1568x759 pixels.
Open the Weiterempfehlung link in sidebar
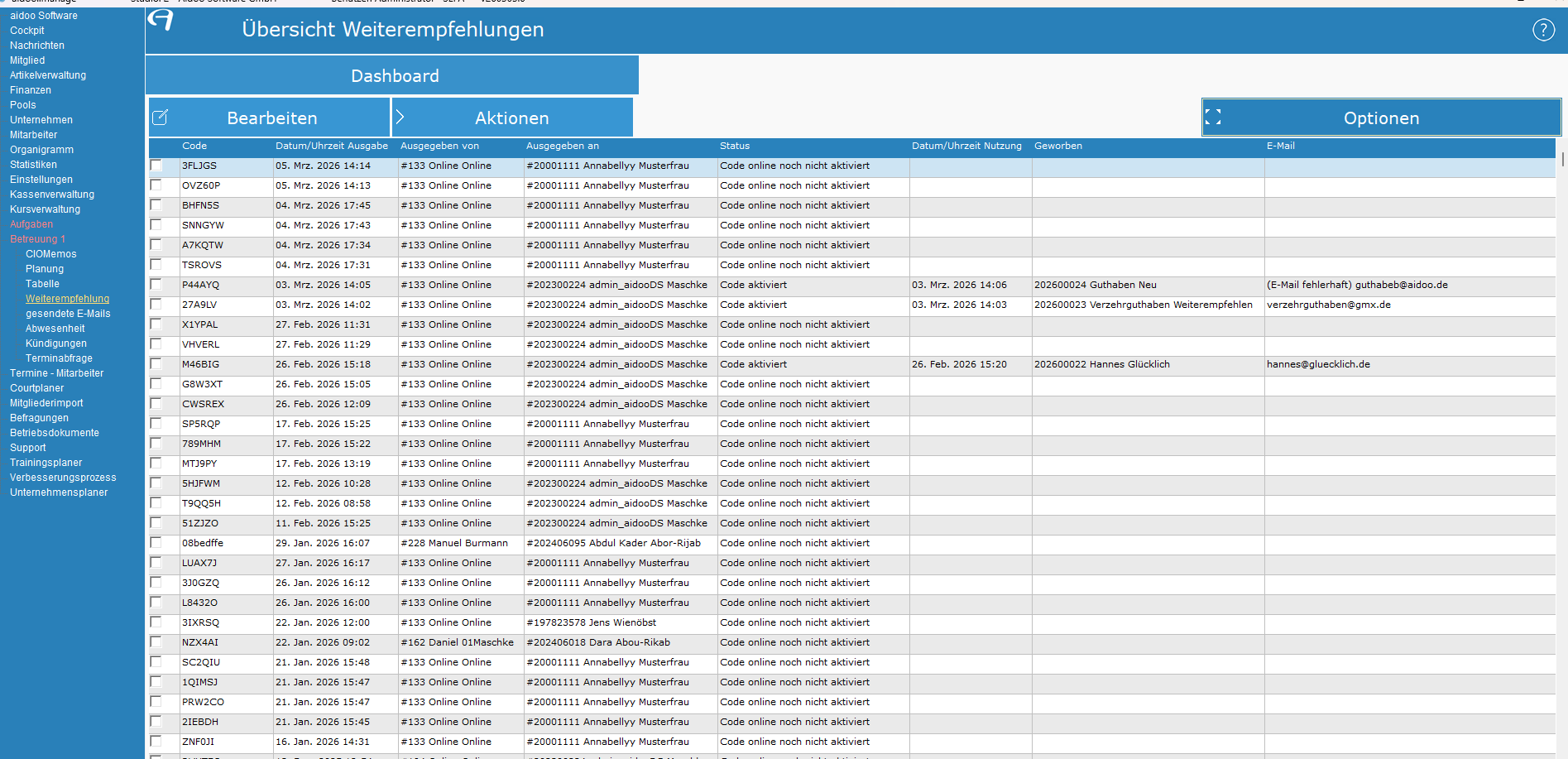click(x=67, y=299)
